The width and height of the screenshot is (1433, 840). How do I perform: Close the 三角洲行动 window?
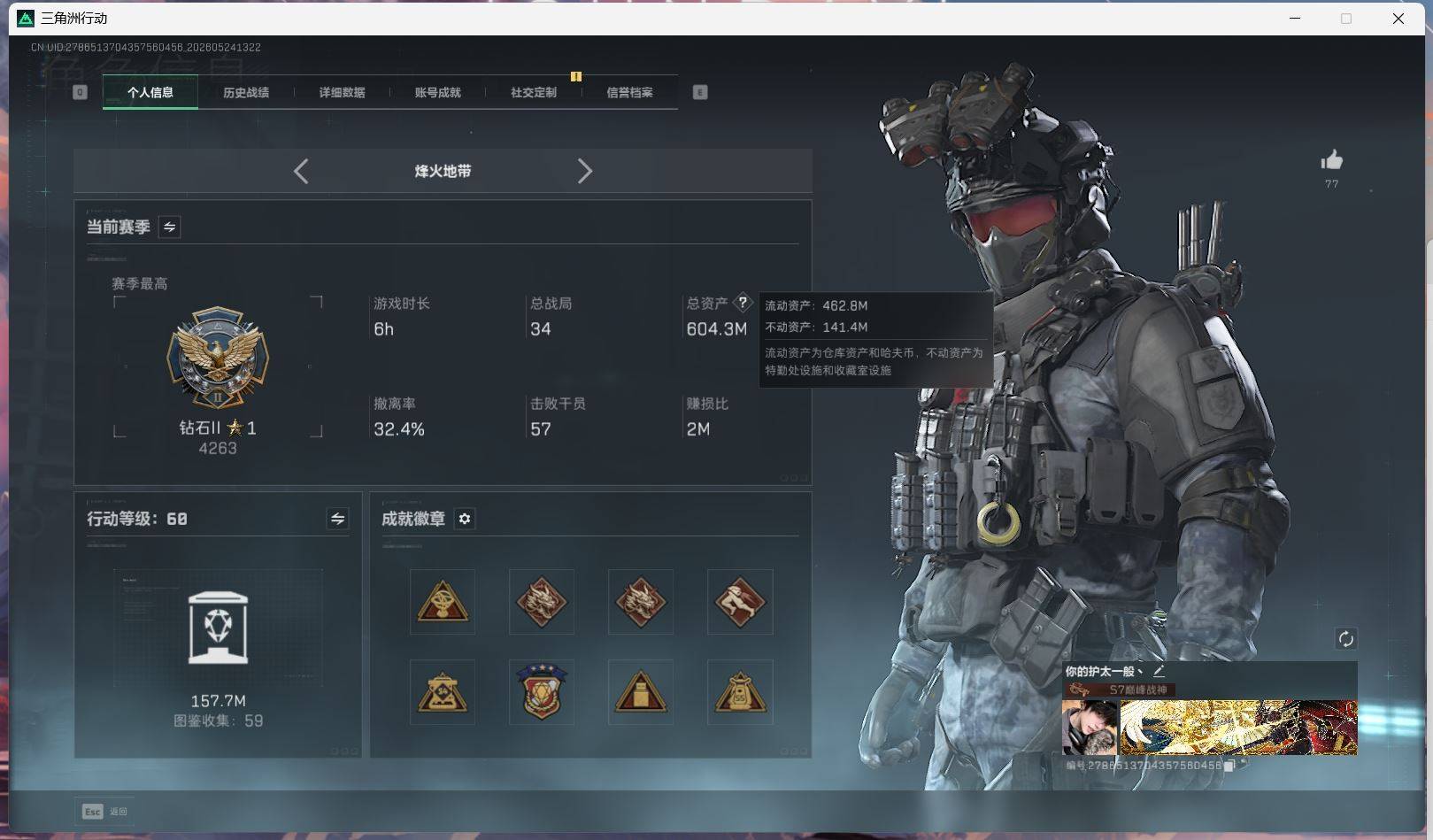point(1398,19)
